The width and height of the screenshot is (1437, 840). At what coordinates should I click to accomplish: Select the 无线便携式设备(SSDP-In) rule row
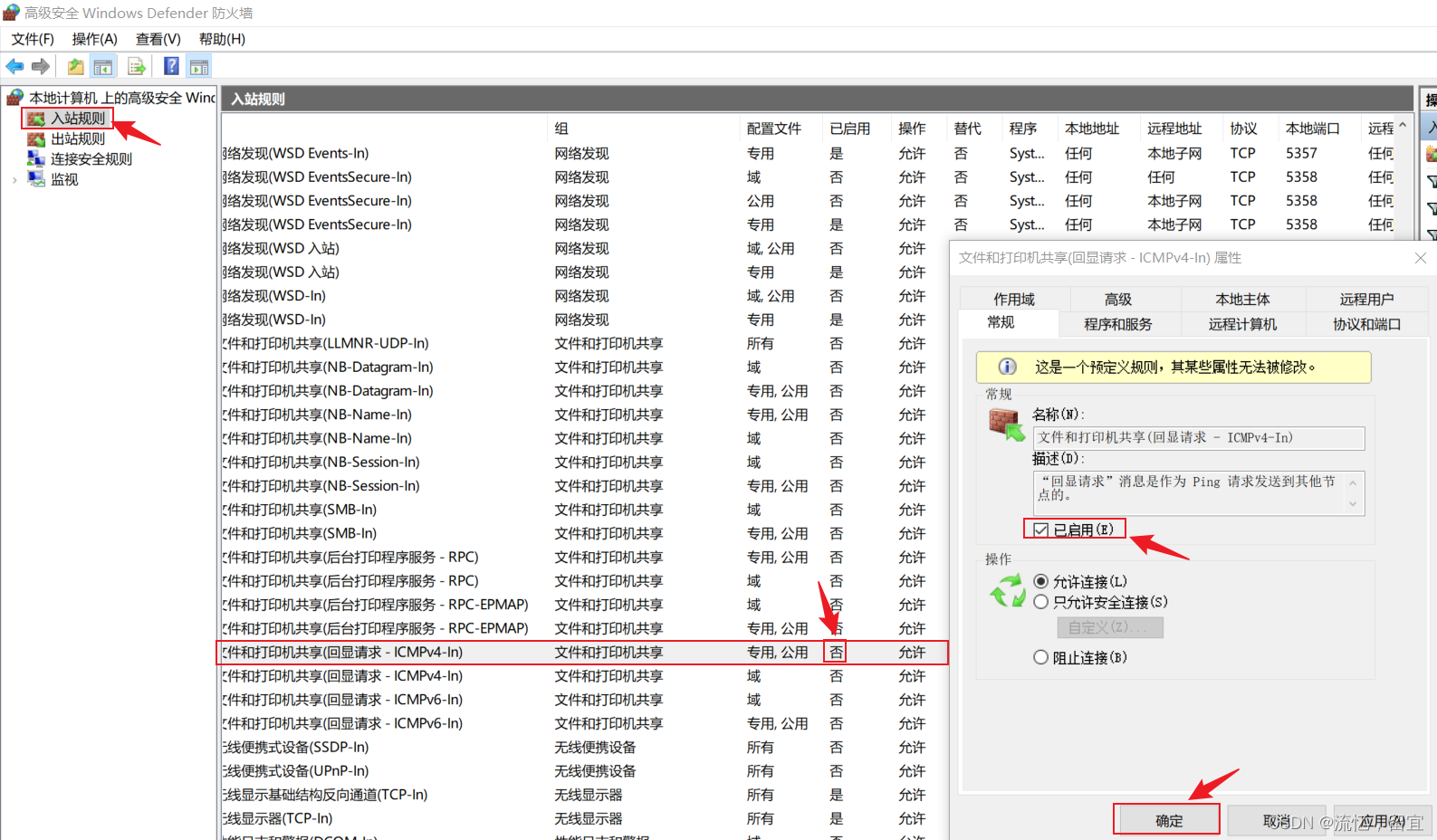point(584,747)
